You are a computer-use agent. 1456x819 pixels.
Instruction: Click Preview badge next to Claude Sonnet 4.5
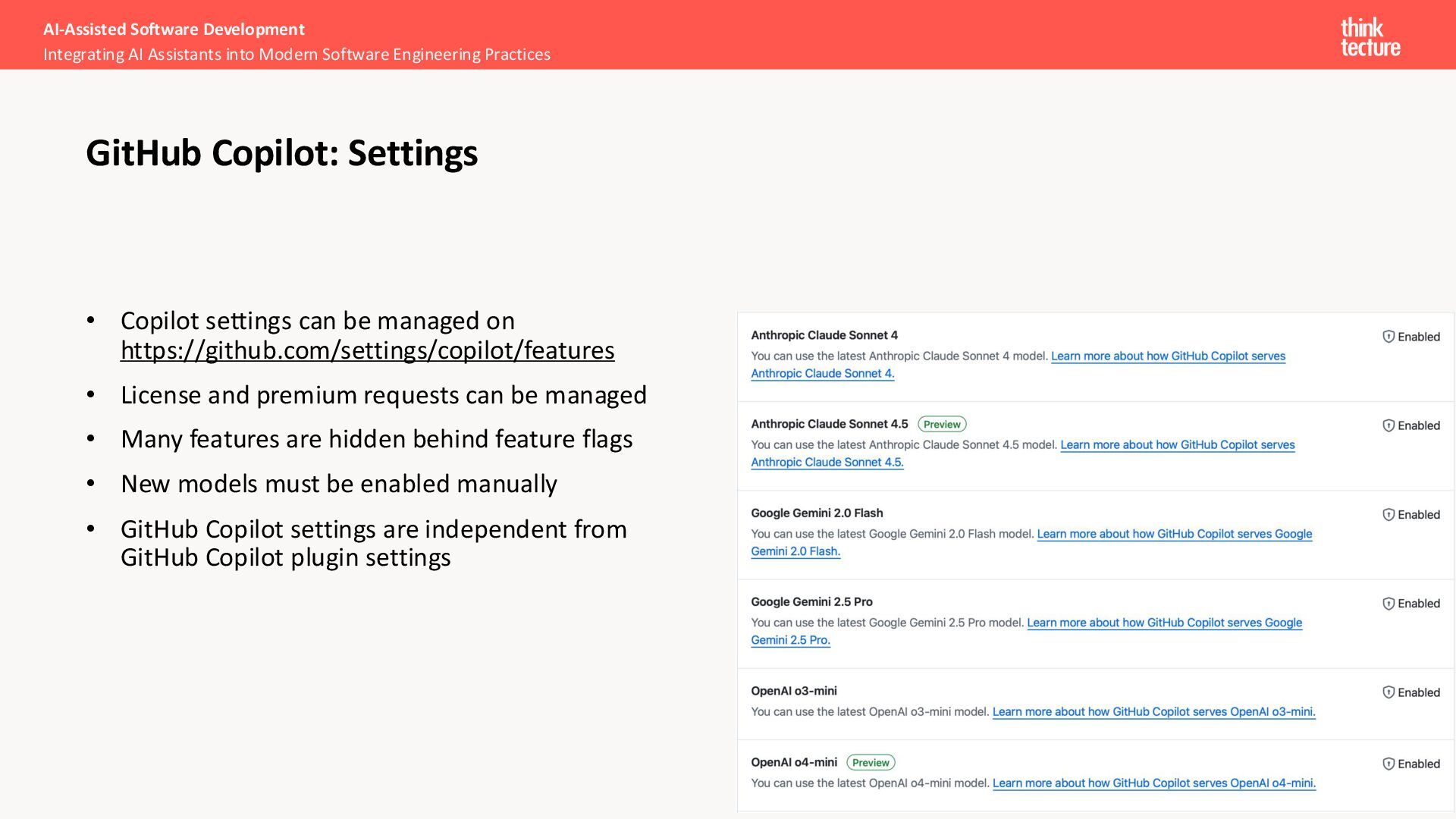(x=942, y=425)
